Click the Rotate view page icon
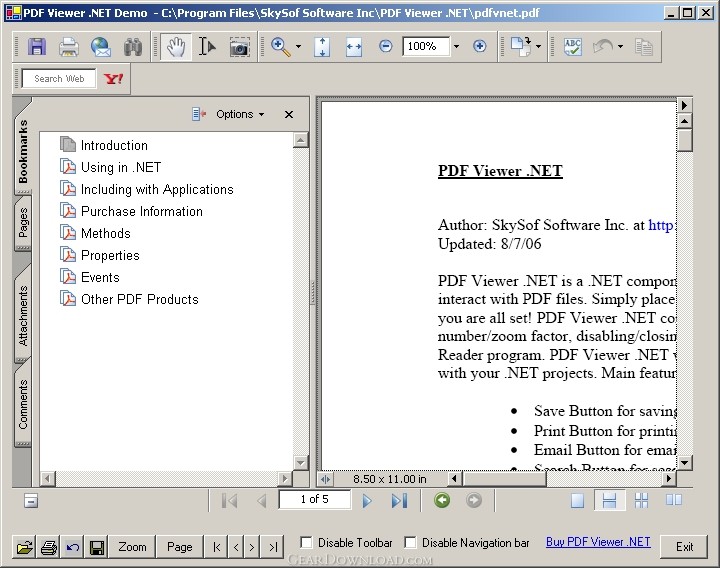This screenshot has width=720, height=568. point(521,46)
